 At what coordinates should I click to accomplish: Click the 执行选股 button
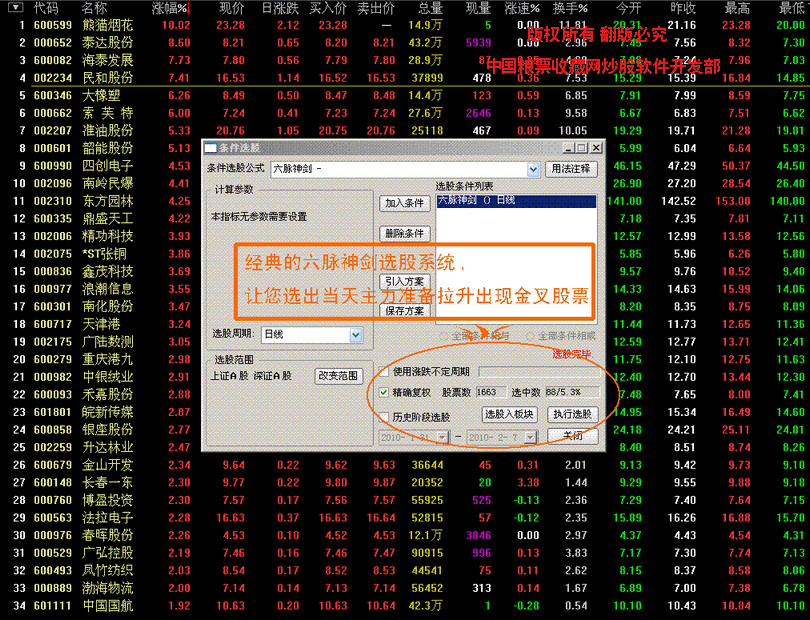572,414
